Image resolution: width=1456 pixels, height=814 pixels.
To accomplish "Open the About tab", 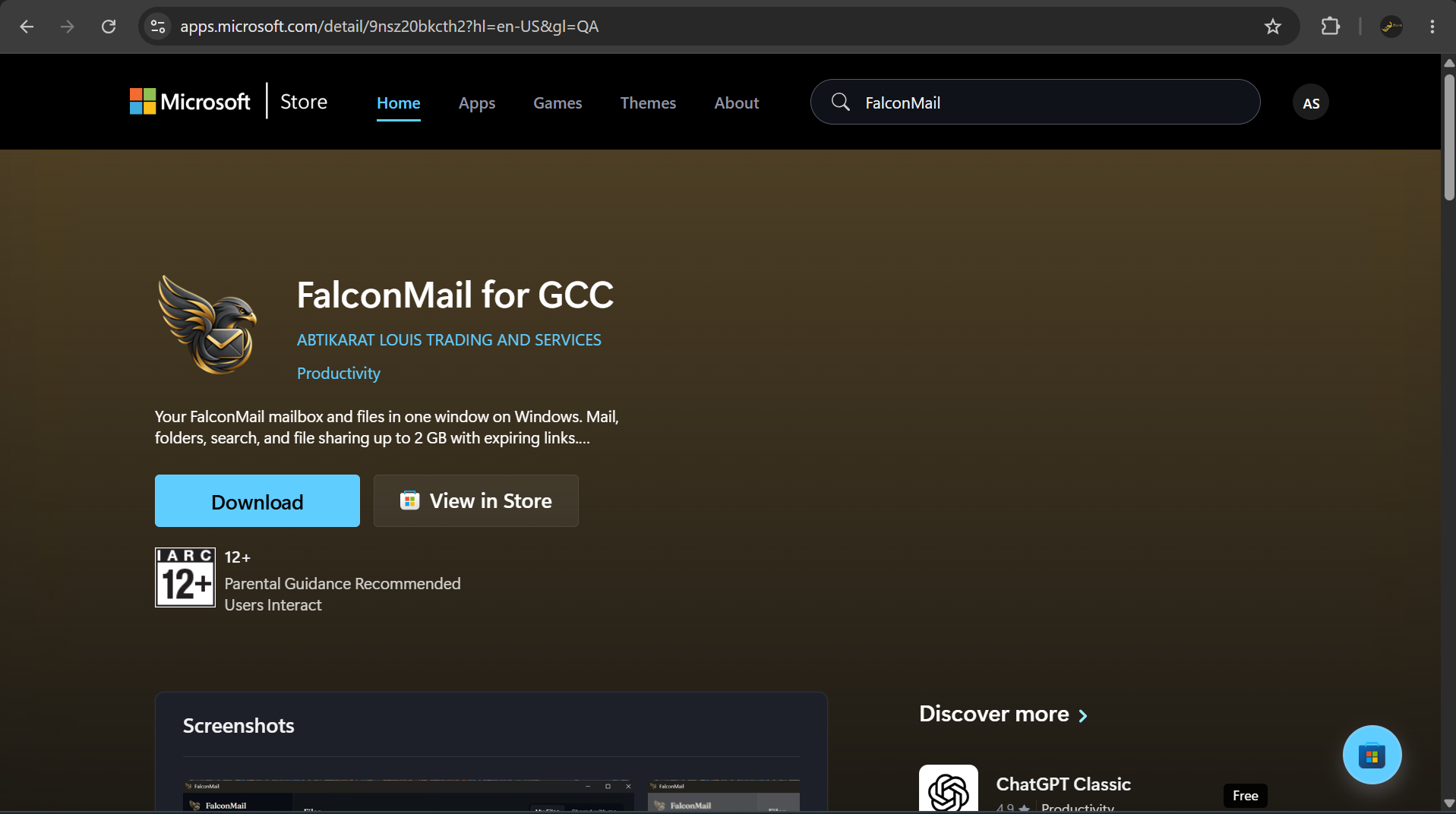I will 736,103.
